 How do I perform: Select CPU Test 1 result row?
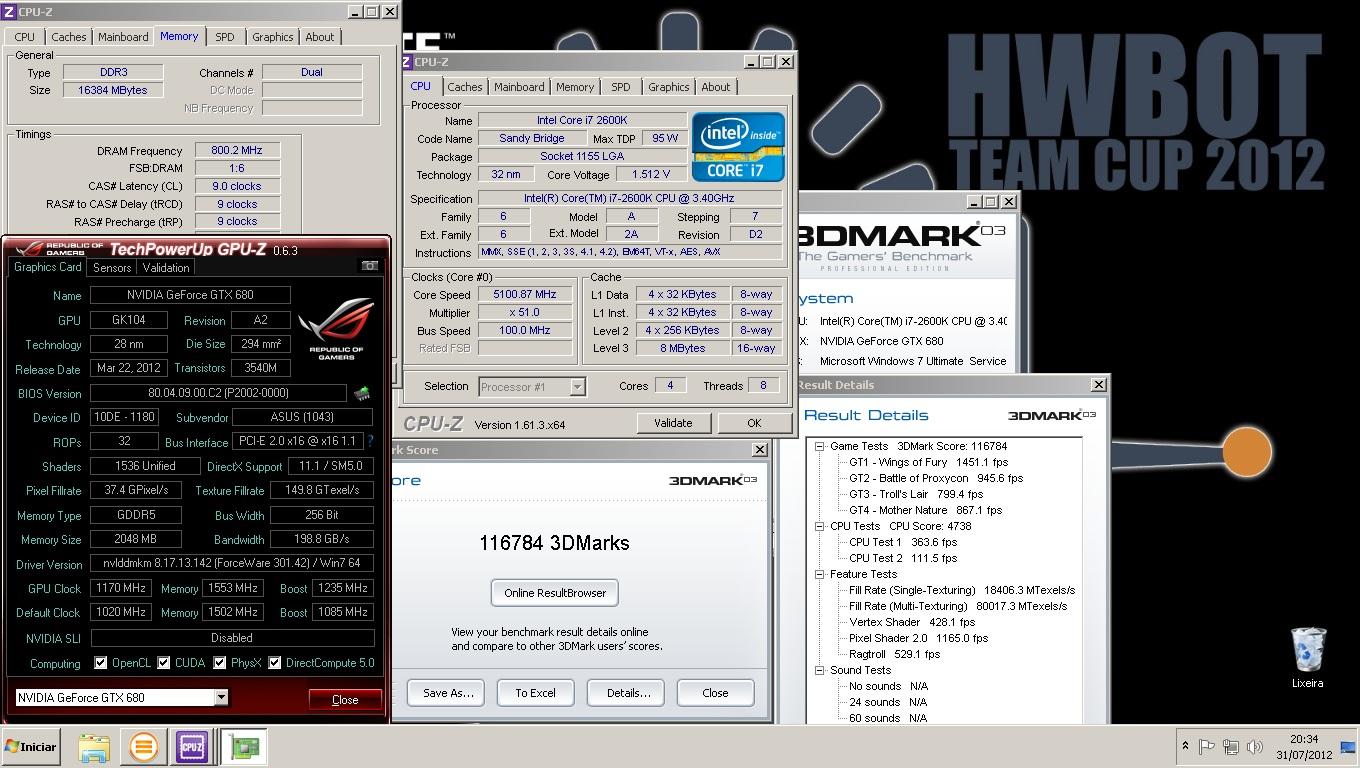coord(903,542)
